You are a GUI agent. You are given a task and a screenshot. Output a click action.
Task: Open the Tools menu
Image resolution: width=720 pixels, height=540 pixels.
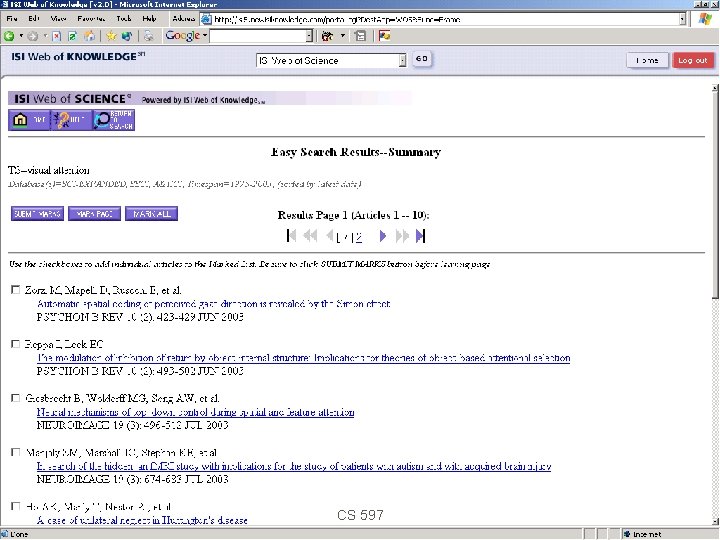point(124,18)
